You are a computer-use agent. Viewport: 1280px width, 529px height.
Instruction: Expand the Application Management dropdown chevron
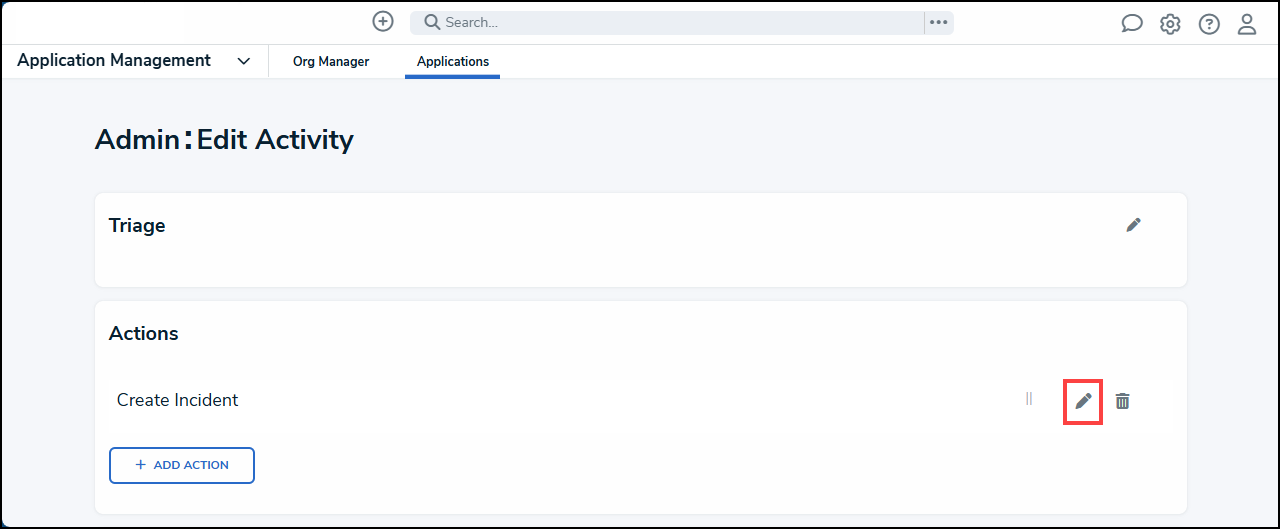[244, 61]
